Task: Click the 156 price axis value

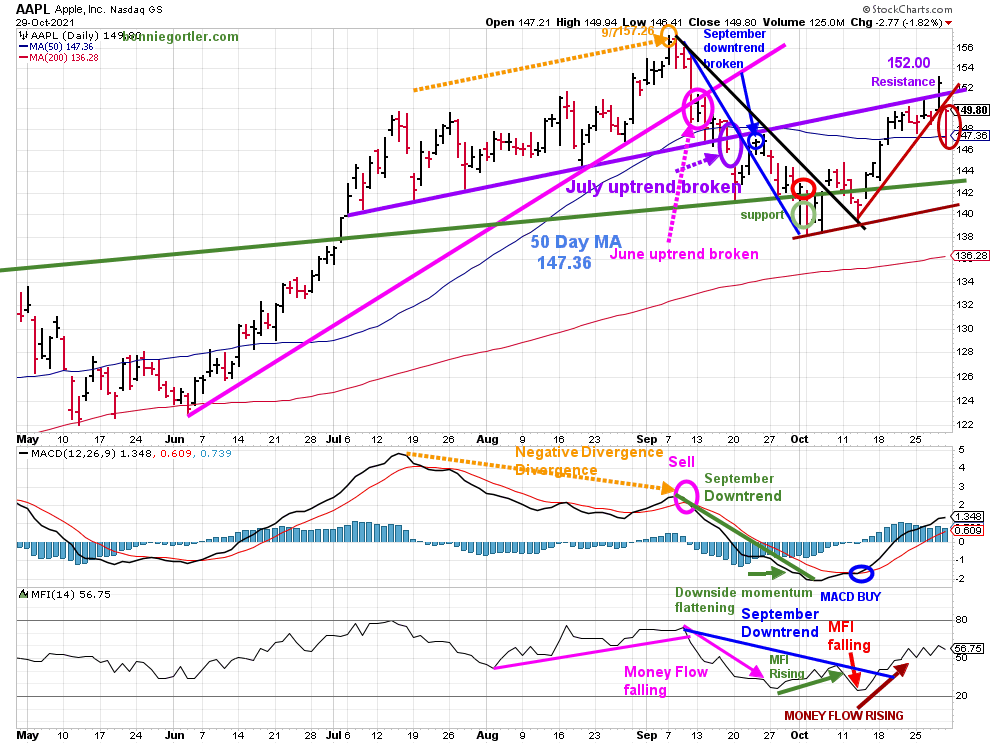Action: (965, 47)
